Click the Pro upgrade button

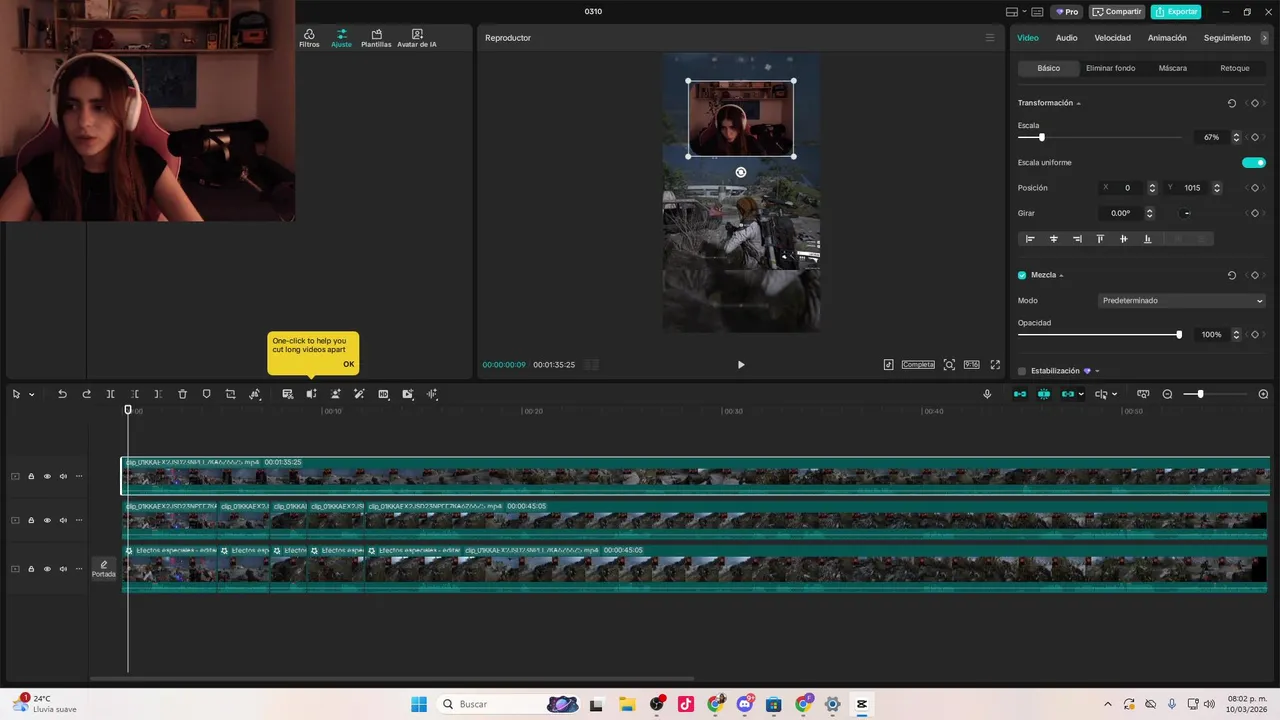[1066, 12]
